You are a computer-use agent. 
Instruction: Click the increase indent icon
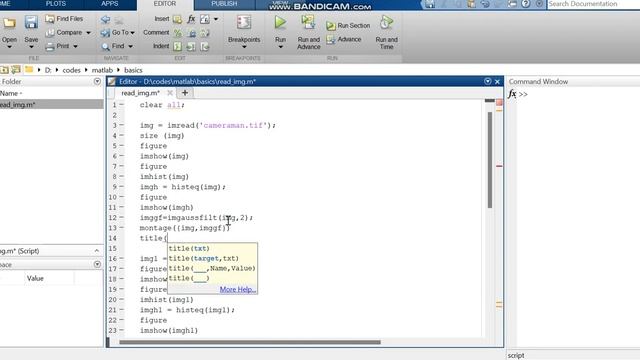point(191,47)
